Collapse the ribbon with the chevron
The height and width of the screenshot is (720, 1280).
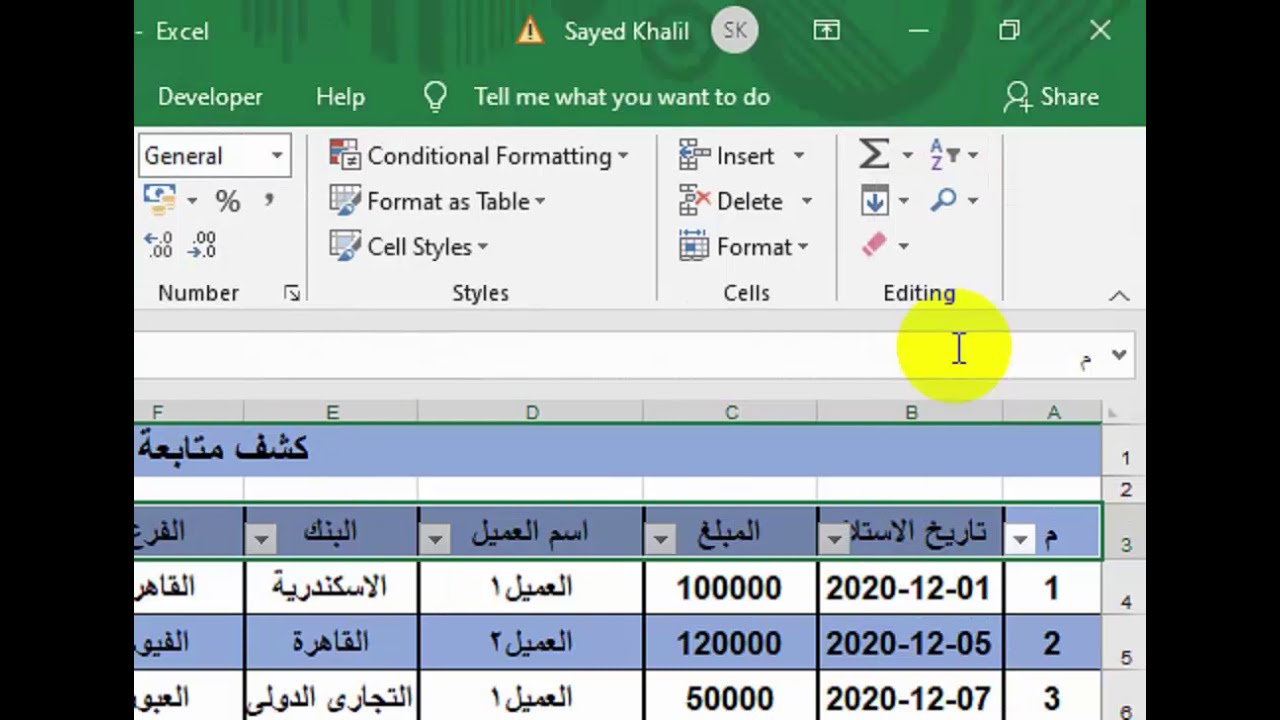[x=1119, y=296]
